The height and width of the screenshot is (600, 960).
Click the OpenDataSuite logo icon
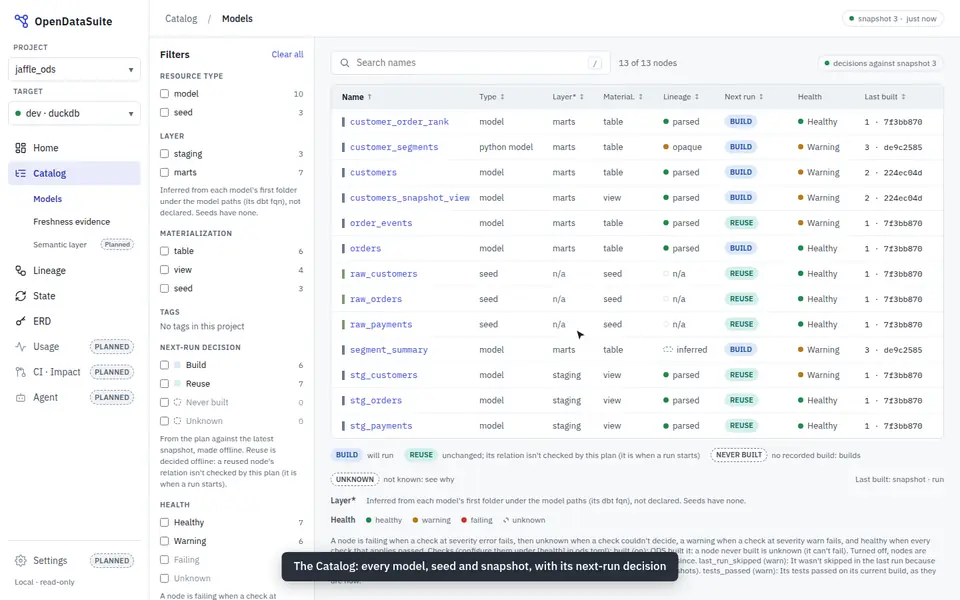pyautogui.click(x=21, y=21)
